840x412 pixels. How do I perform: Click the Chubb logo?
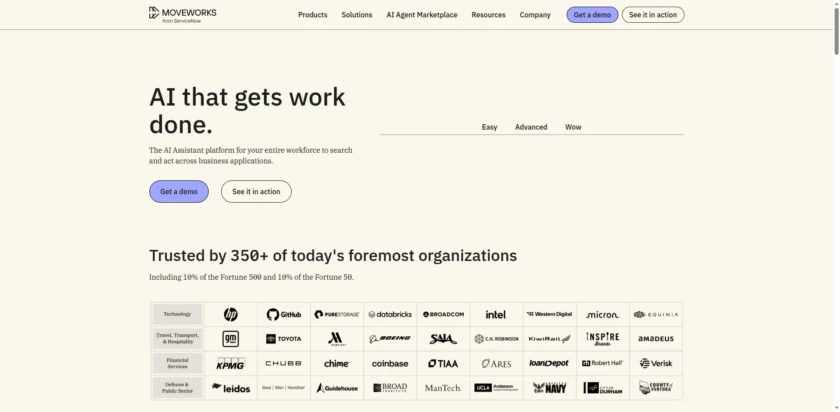[x=284, y=363]
